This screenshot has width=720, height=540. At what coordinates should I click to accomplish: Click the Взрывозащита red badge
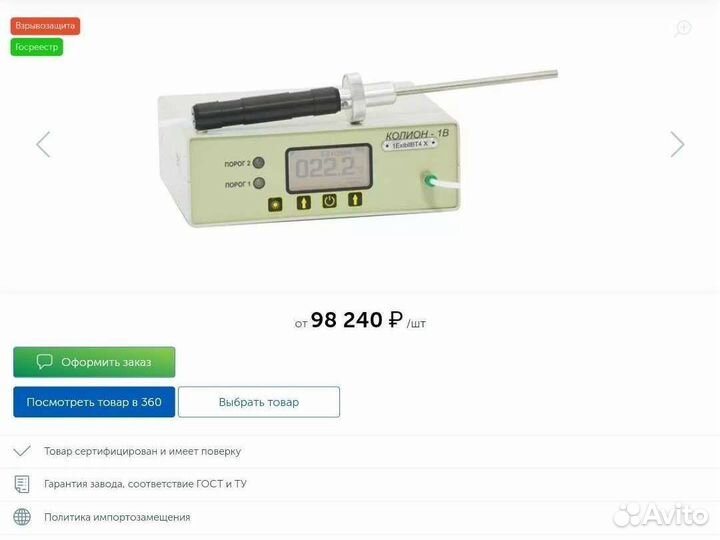tap(45, 26)
